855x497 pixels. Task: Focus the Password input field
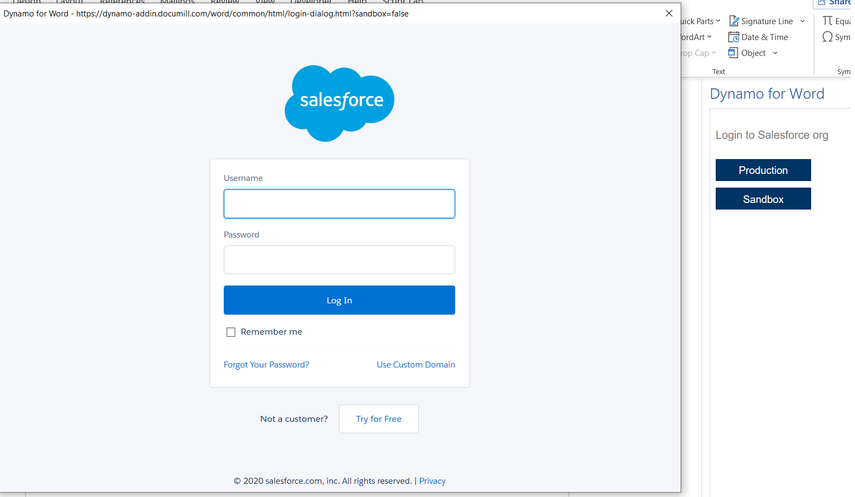coord(339,260)
